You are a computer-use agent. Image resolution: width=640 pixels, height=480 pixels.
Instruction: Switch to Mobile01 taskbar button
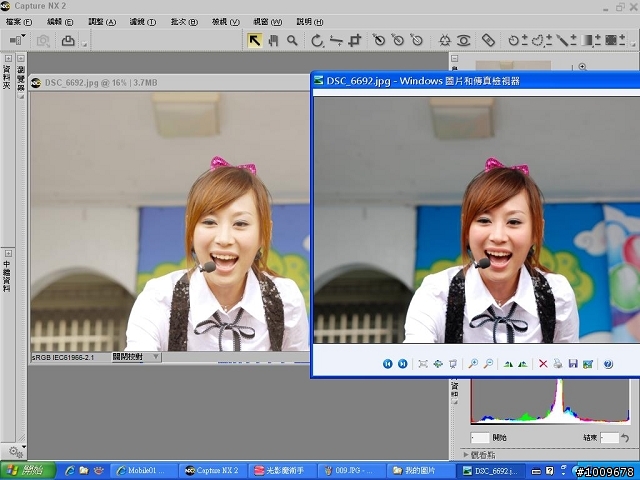coord(144,471)
